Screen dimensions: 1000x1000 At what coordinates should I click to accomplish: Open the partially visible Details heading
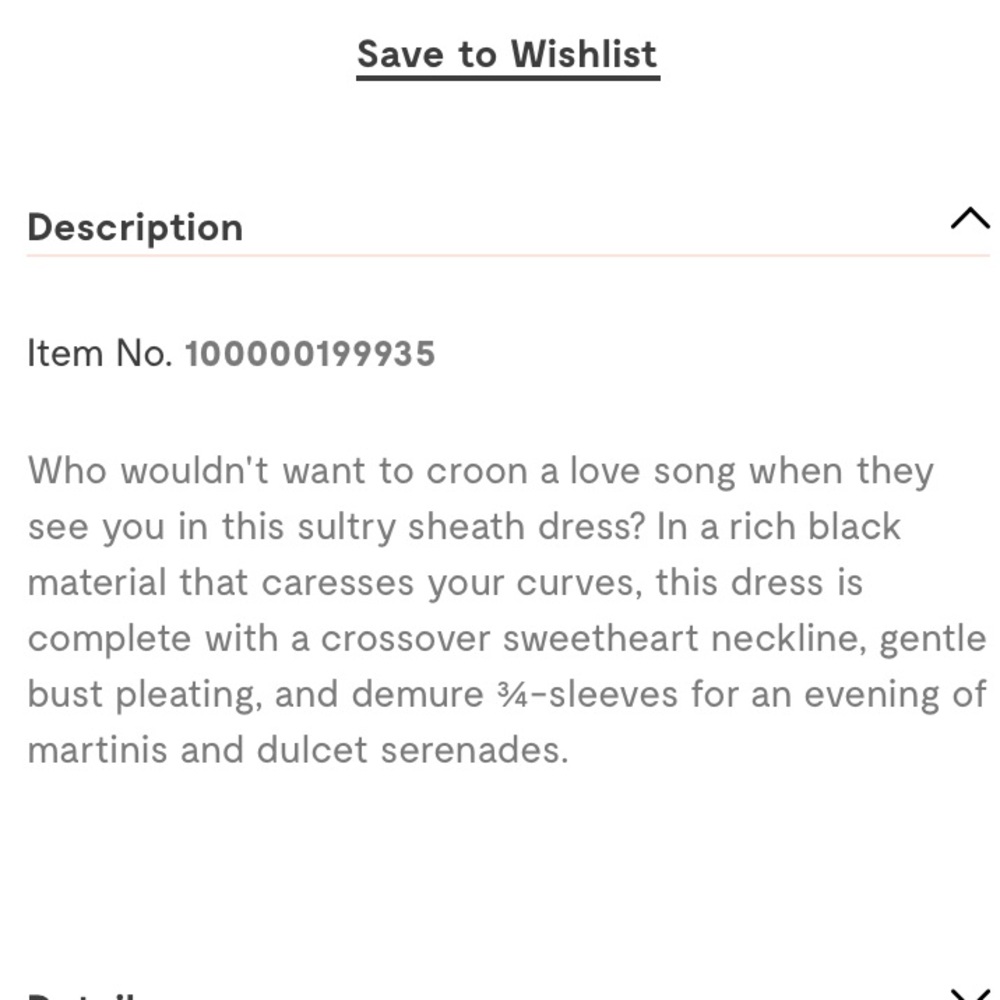click(80, 996)
